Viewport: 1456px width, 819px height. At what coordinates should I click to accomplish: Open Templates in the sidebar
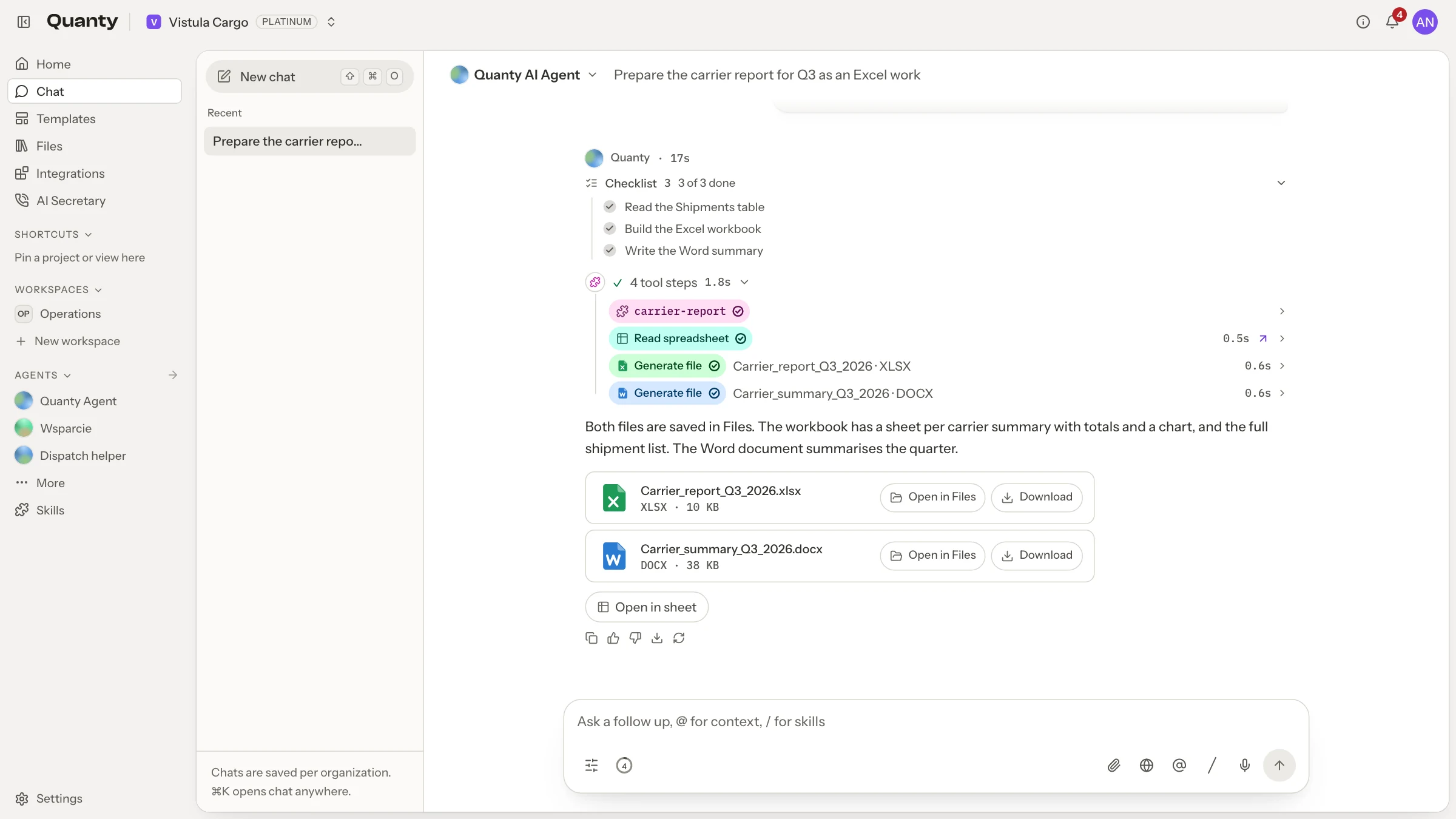(95, 118)
